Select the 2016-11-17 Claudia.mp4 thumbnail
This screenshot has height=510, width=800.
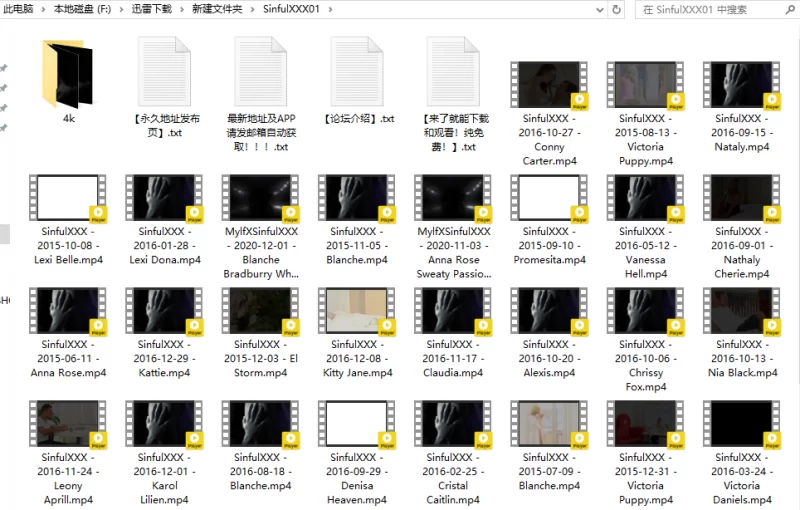pos(453,311)
